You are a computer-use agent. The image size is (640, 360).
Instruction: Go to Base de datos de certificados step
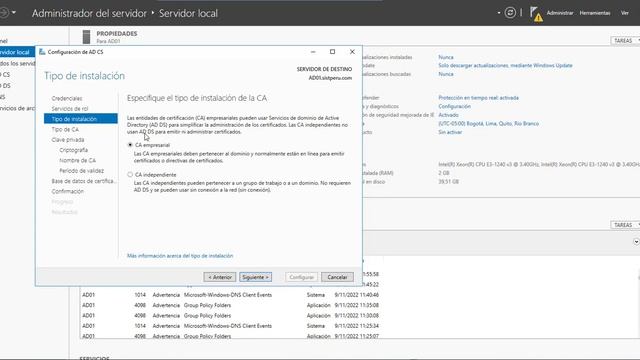pos(83,181)
